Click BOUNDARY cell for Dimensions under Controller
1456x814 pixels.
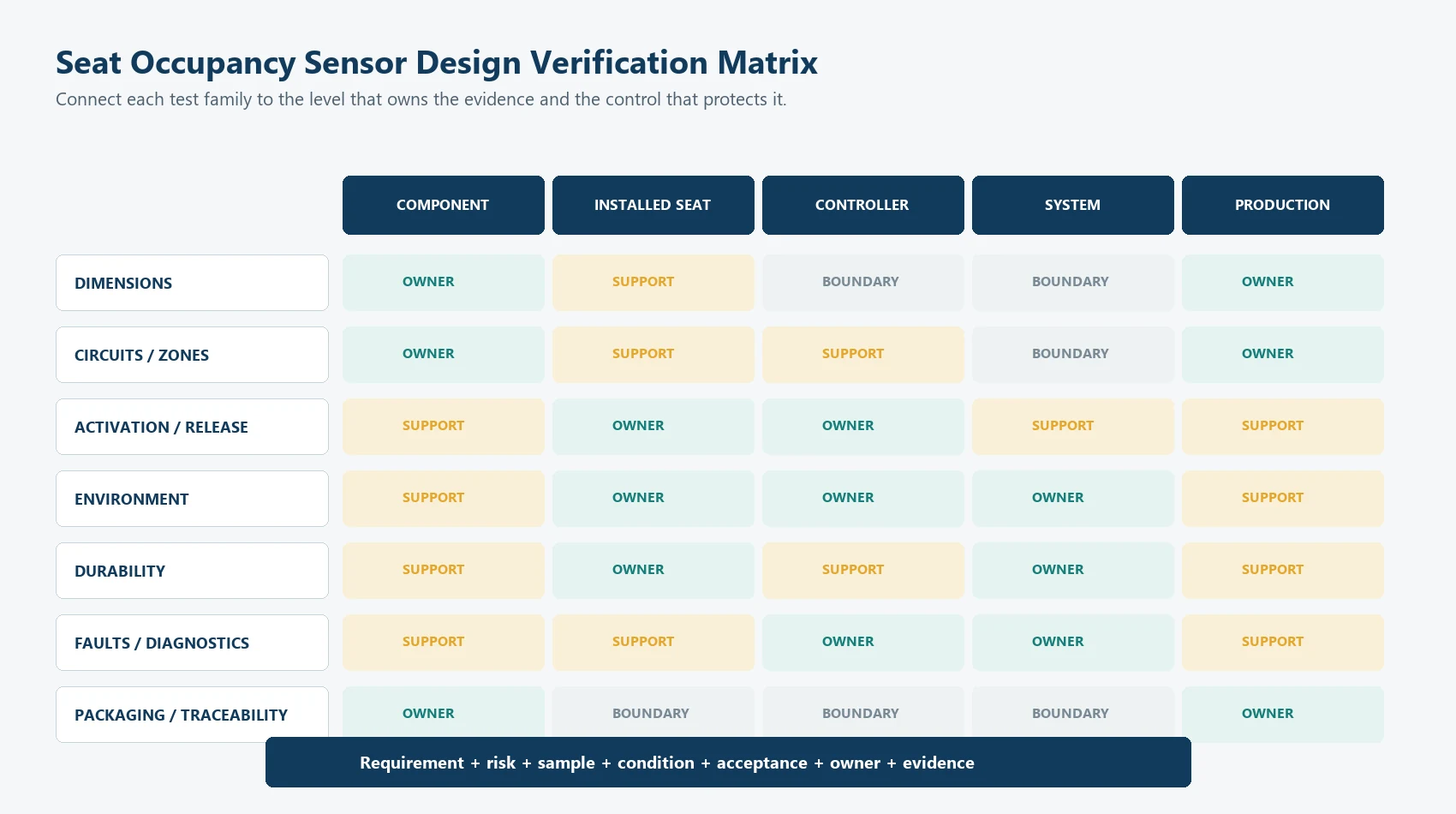pyautogui.click(x=863, y=283)
